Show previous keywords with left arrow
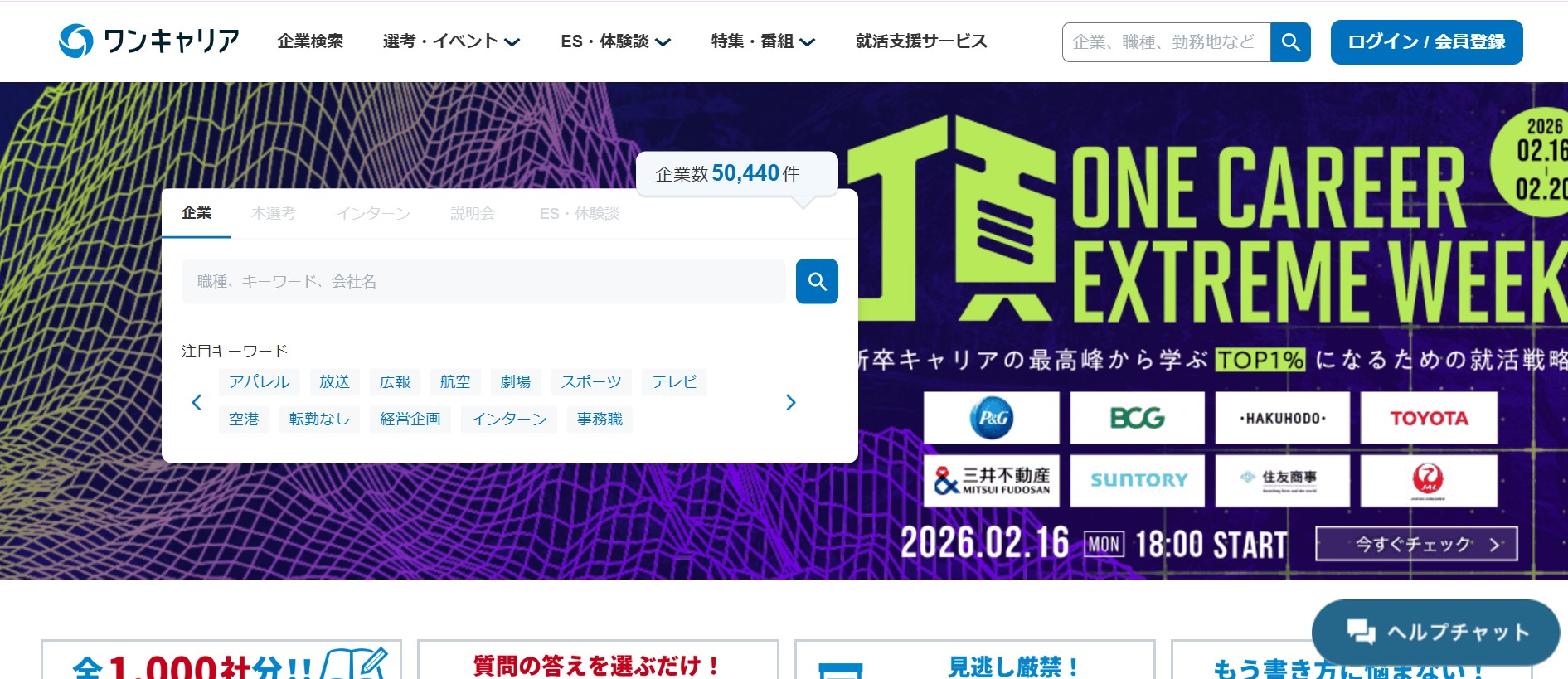This screenshot has height=679, width=1568. 197,402
